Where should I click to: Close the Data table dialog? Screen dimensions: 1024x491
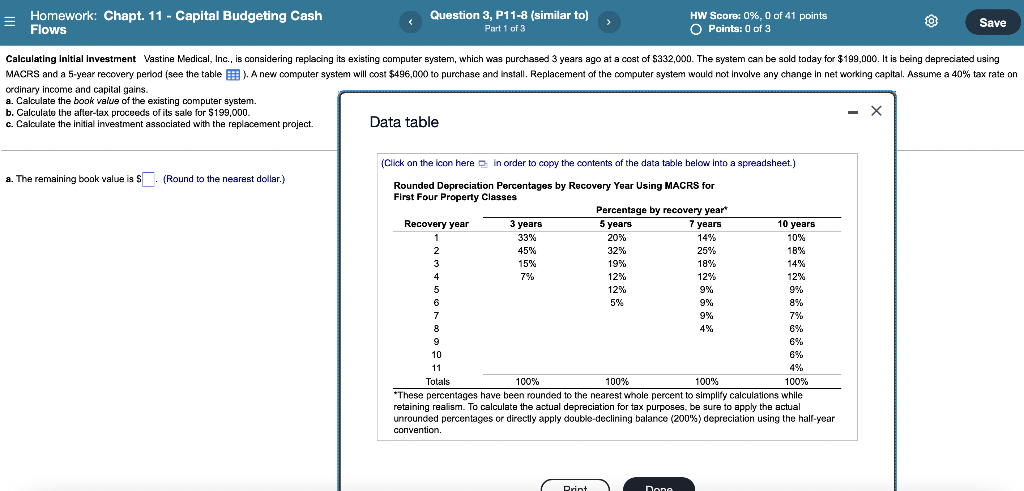click(876, 111)
